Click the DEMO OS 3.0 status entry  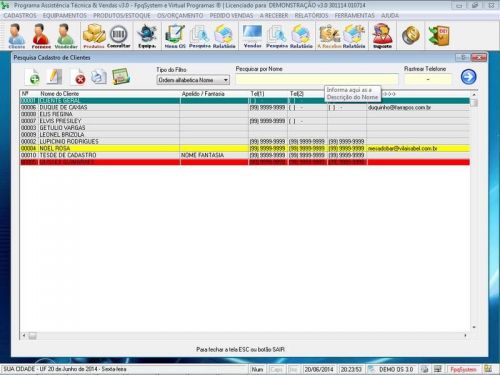[396, 369]
